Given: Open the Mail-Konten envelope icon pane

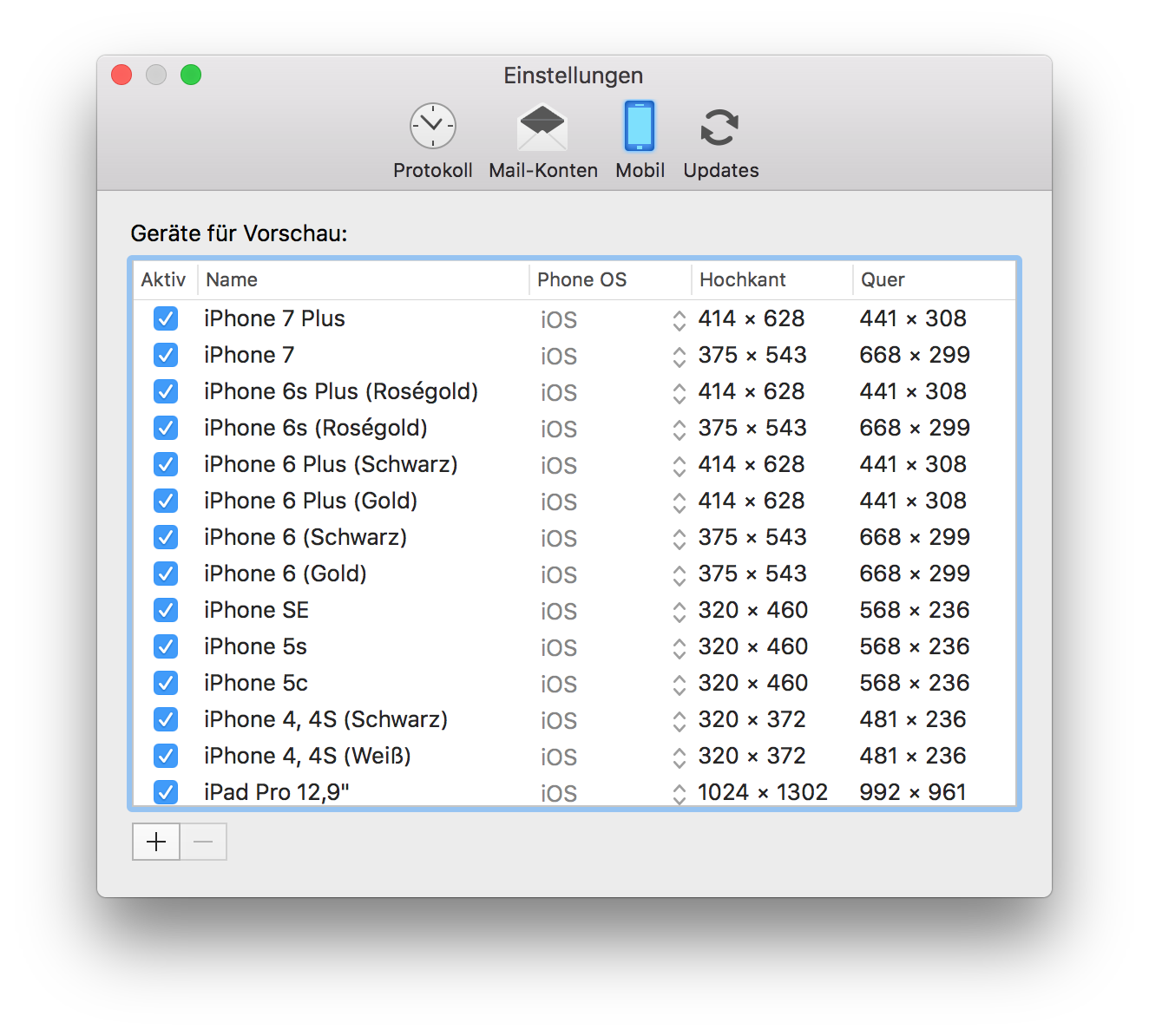Looking at the screenshot, I should point(542,141).
